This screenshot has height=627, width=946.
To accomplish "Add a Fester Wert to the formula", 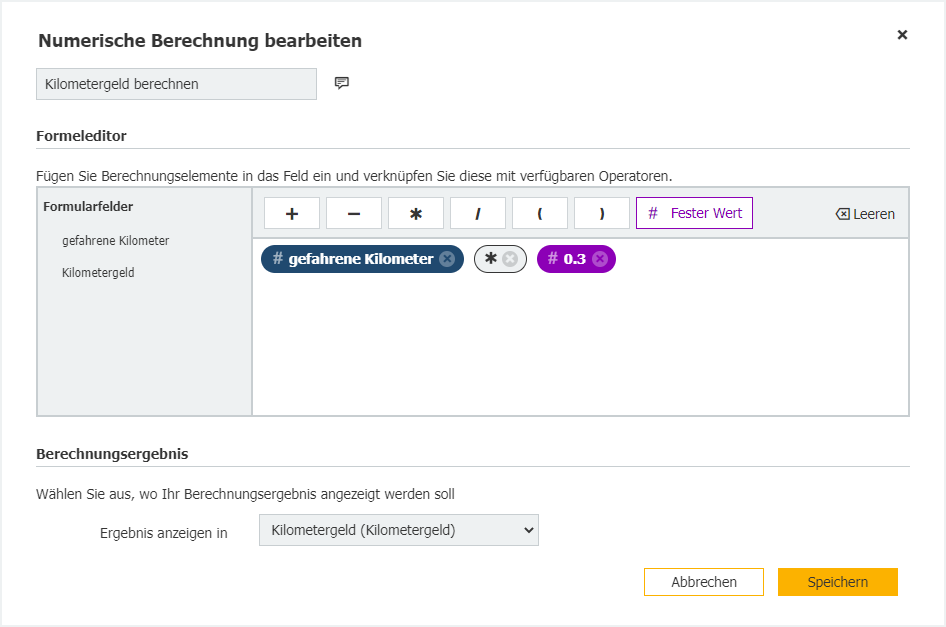I will [x=694, y=212].
